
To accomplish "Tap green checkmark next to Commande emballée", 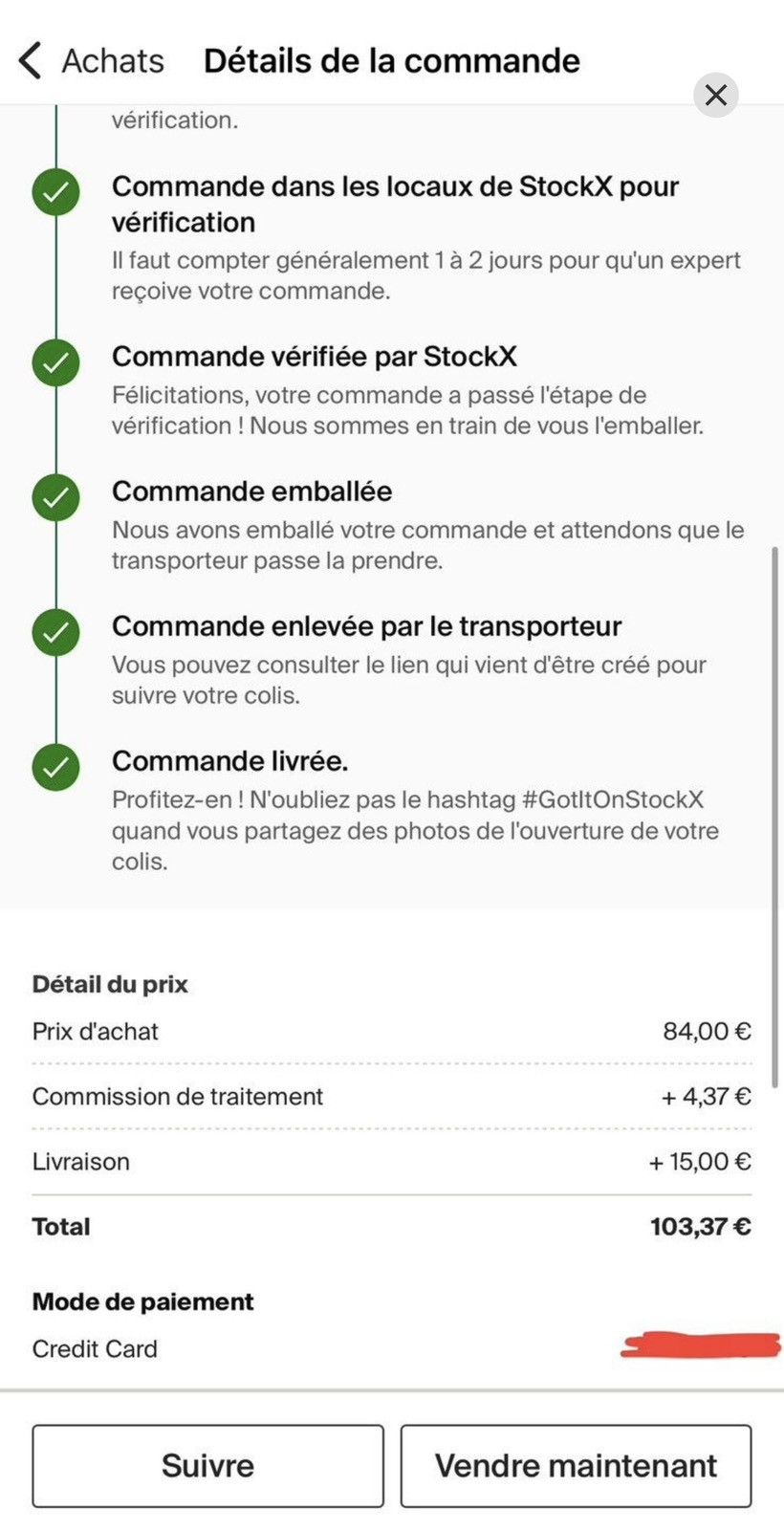I will coord(56,498).
